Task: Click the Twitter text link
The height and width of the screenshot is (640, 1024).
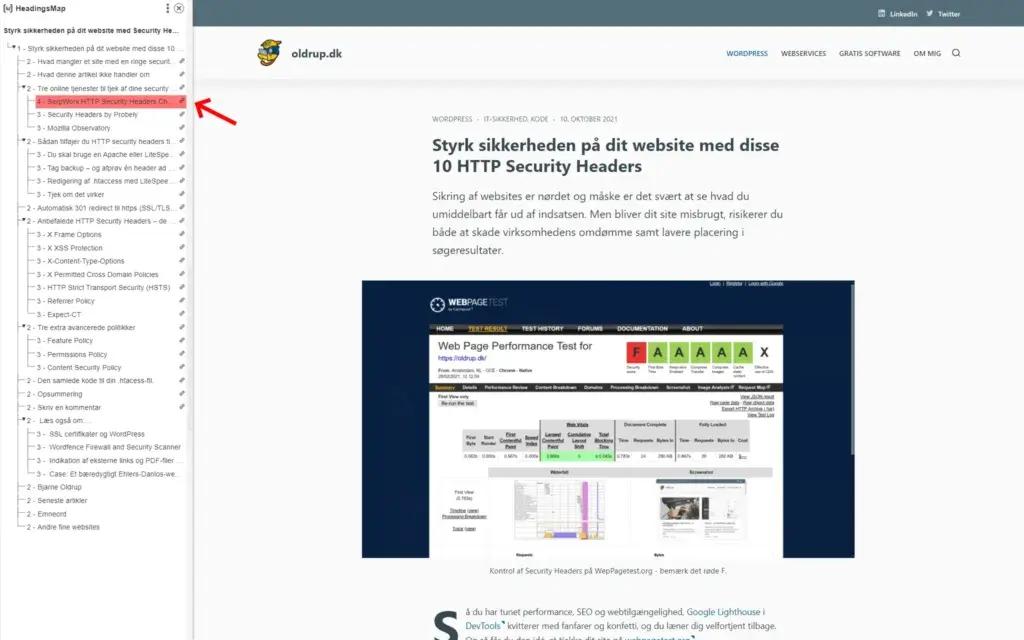Action: (949, 14)
